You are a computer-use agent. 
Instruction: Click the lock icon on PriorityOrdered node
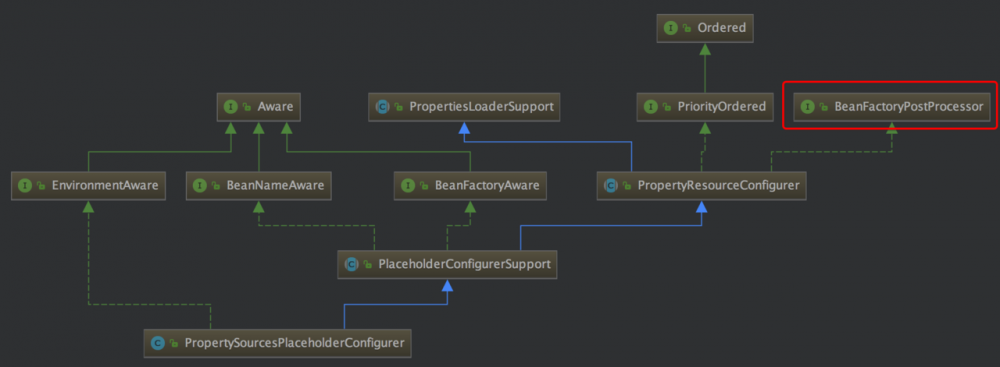point(666,107)
